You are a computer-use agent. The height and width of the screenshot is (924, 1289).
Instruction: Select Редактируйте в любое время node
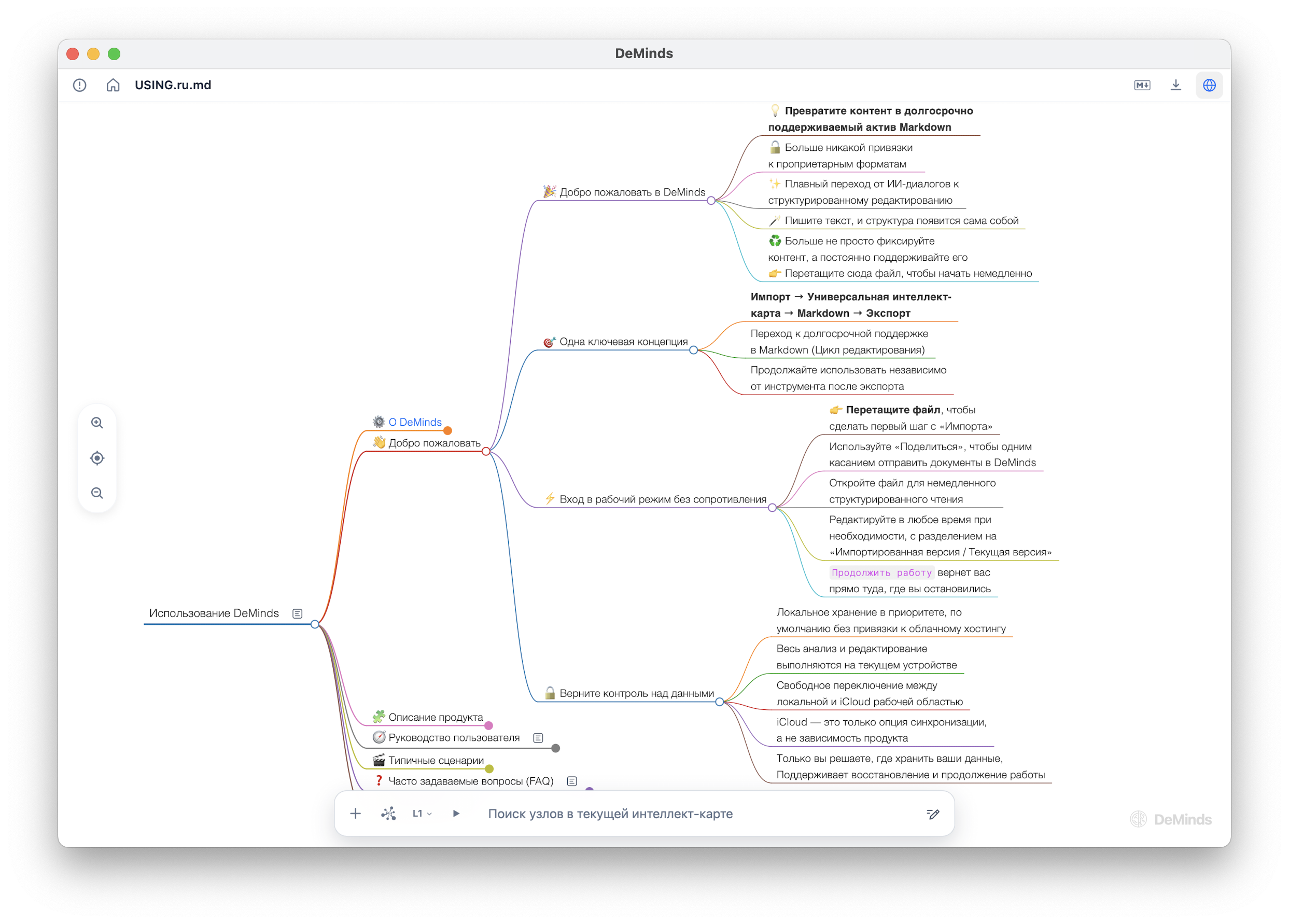point(941,537)
